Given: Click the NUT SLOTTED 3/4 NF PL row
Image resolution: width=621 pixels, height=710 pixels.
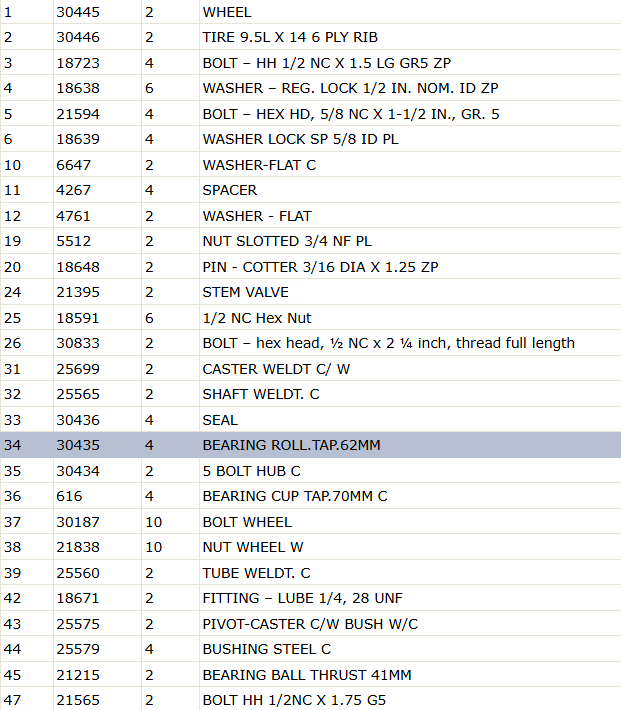Looking at the screenshot, I should [x=310, y=241].
